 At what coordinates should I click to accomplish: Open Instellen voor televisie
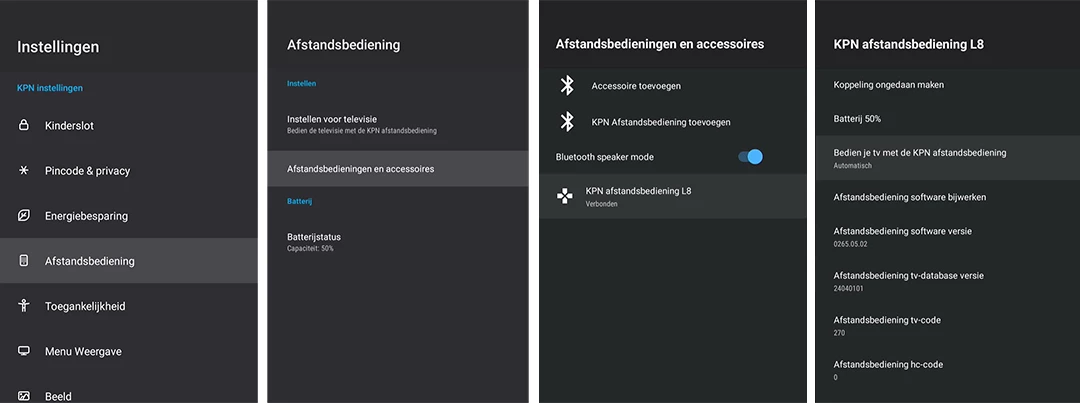tap(397, 124)
